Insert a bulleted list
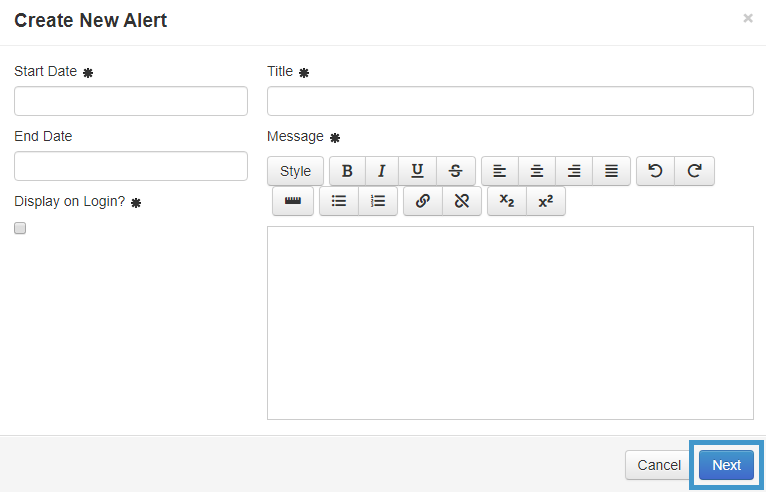 click(339, 201)
